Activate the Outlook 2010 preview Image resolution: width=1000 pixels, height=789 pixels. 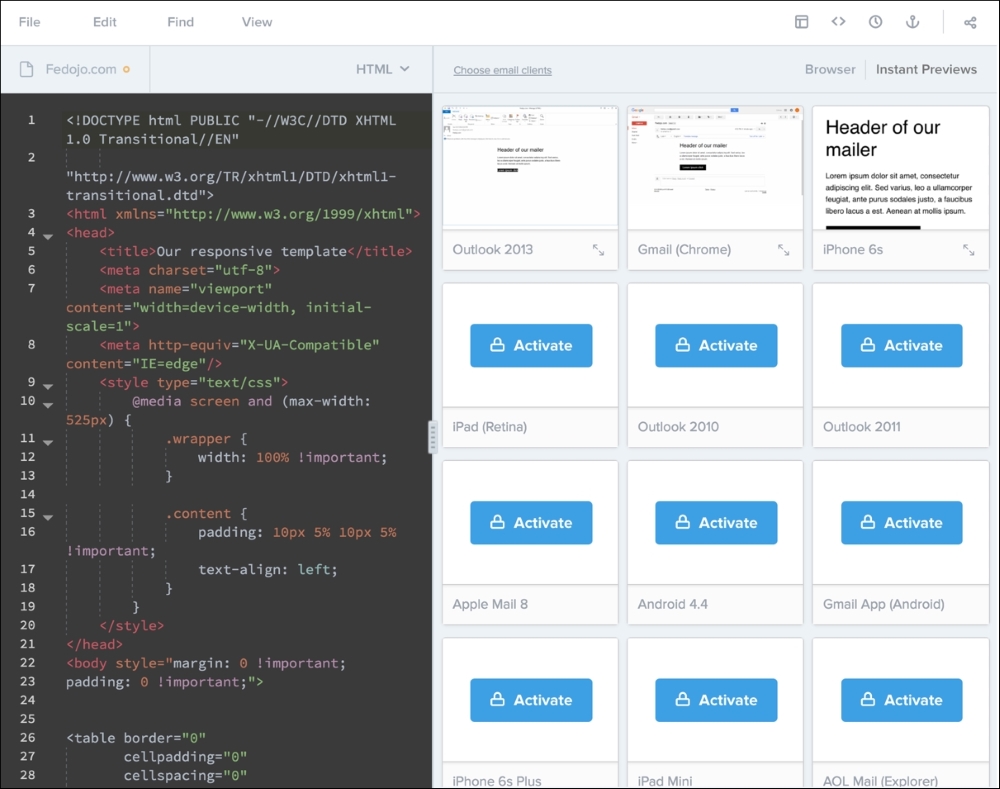click(x=716, y=345)
